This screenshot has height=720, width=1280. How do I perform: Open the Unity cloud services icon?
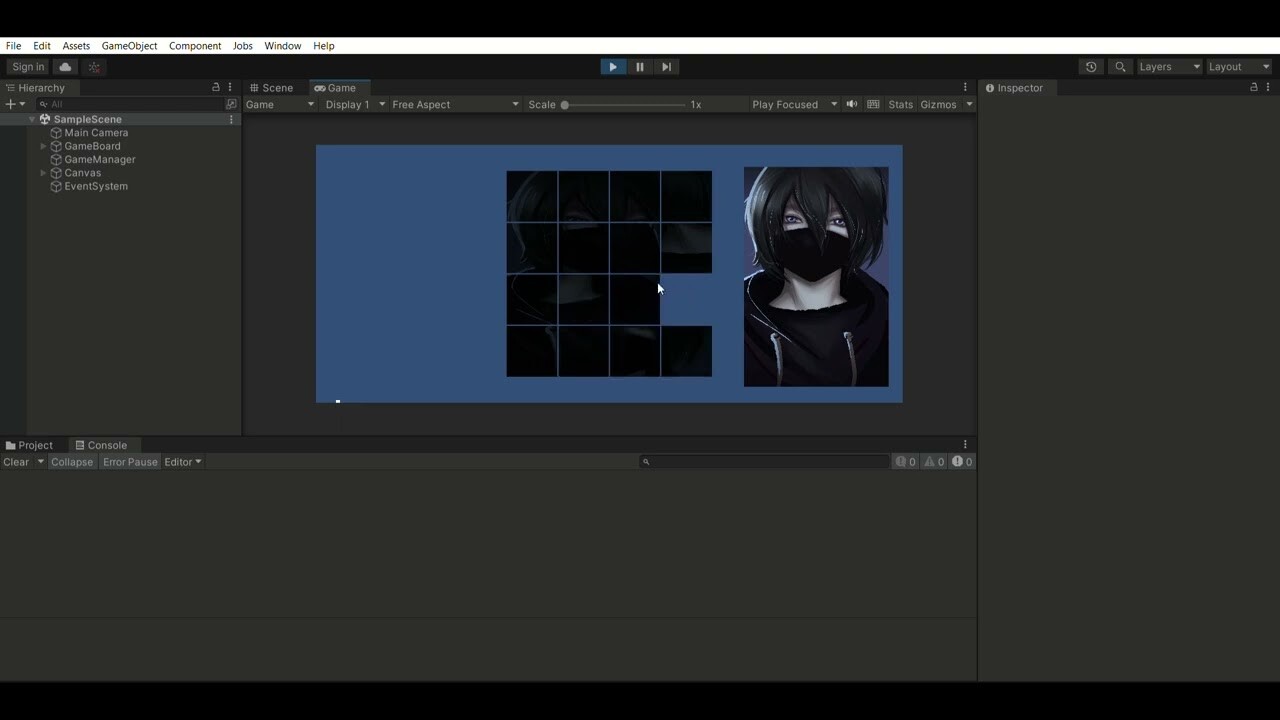click(64, 67)
